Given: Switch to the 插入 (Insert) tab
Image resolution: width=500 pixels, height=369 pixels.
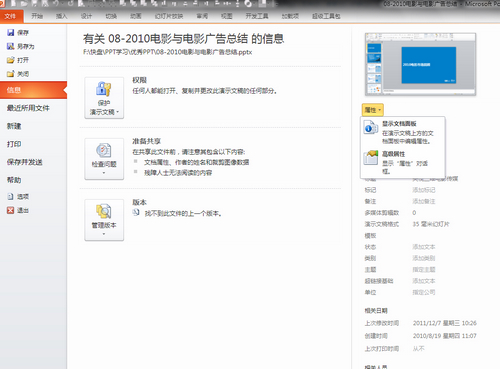Looking at the screenshot, I should pos(61,16).
